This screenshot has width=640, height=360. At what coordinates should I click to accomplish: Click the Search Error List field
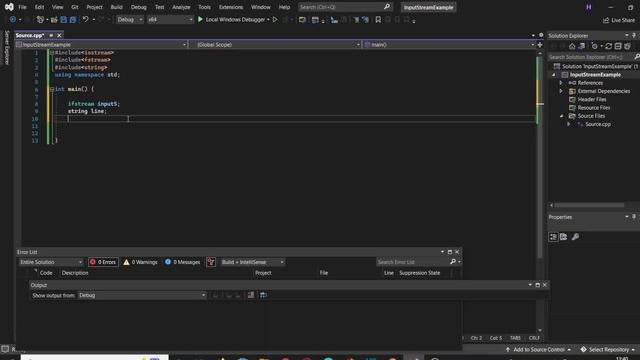click(412, 262)
